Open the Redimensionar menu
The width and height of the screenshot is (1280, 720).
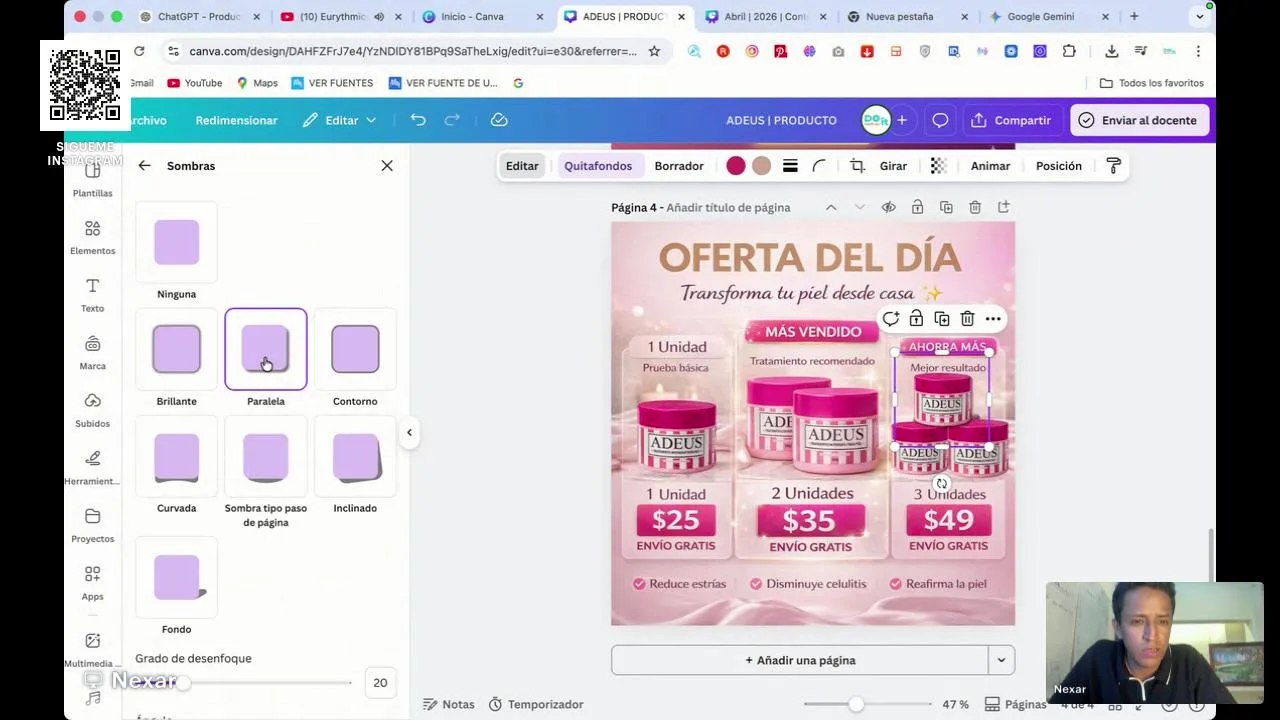click(x=236, y=120)
